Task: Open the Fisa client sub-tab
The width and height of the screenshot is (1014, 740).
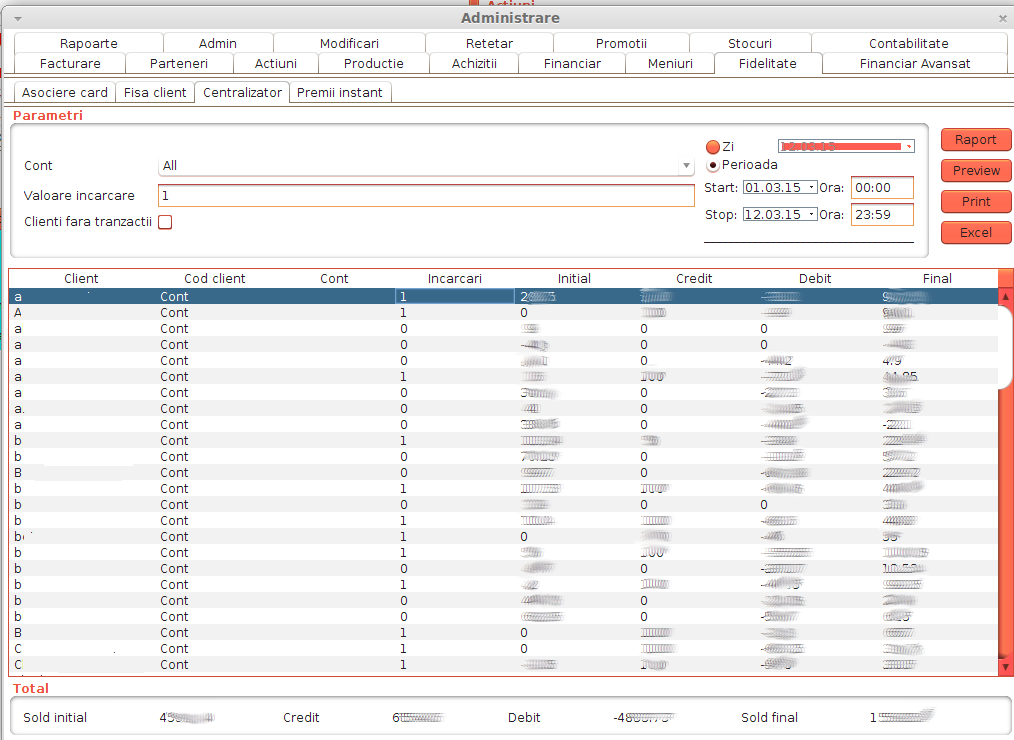Action: [155, 92]
